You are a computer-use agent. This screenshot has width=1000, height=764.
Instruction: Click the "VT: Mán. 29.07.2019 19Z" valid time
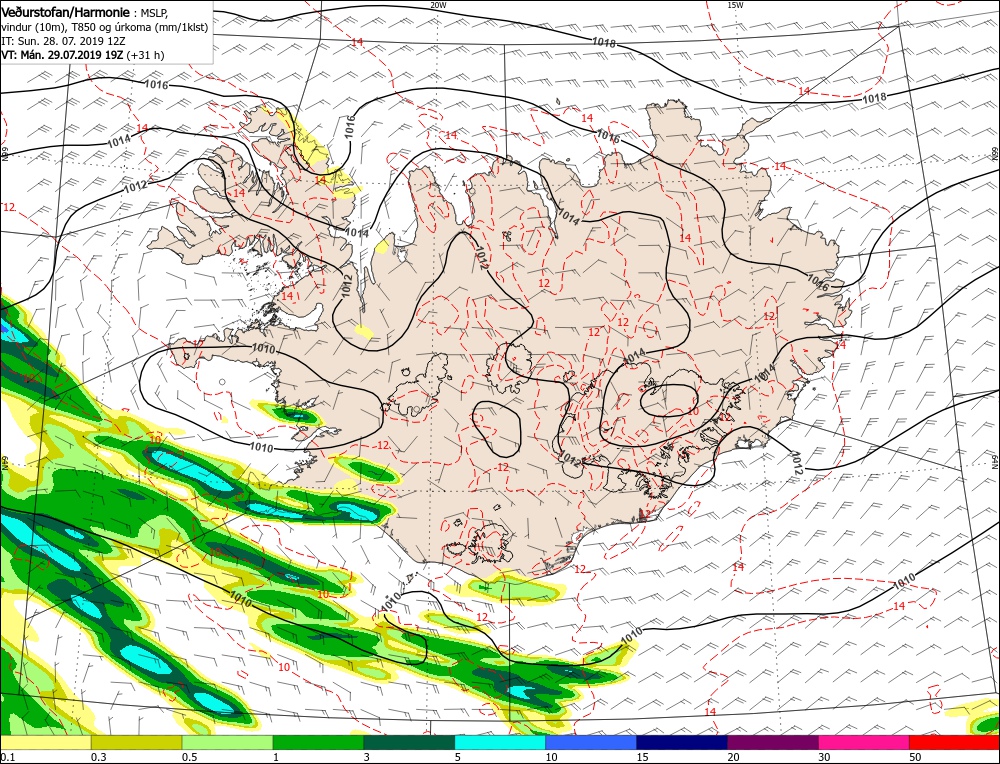(x=62, y=55)
